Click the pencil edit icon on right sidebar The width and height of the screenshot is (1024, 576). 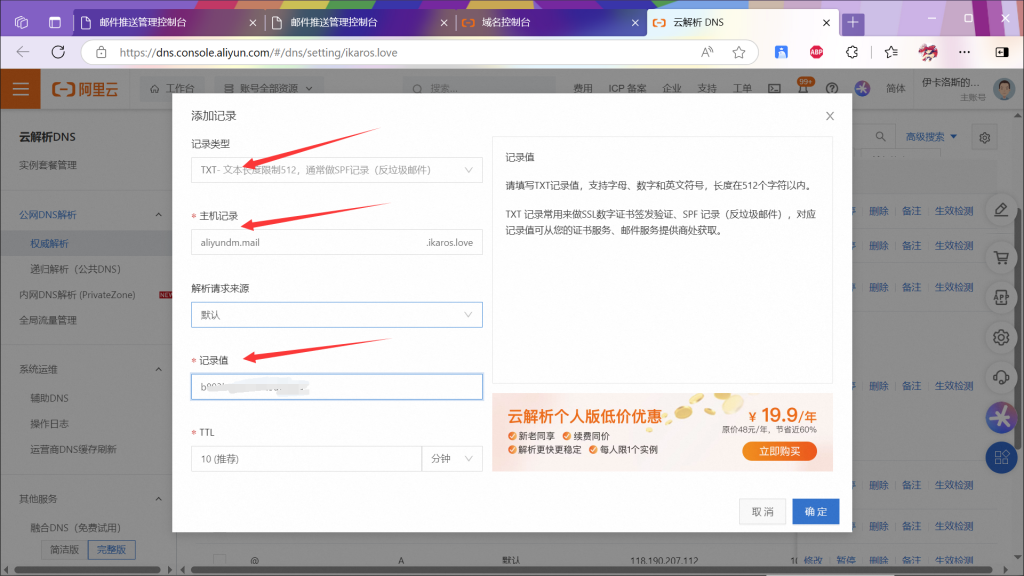click(x=1000, y=209)
